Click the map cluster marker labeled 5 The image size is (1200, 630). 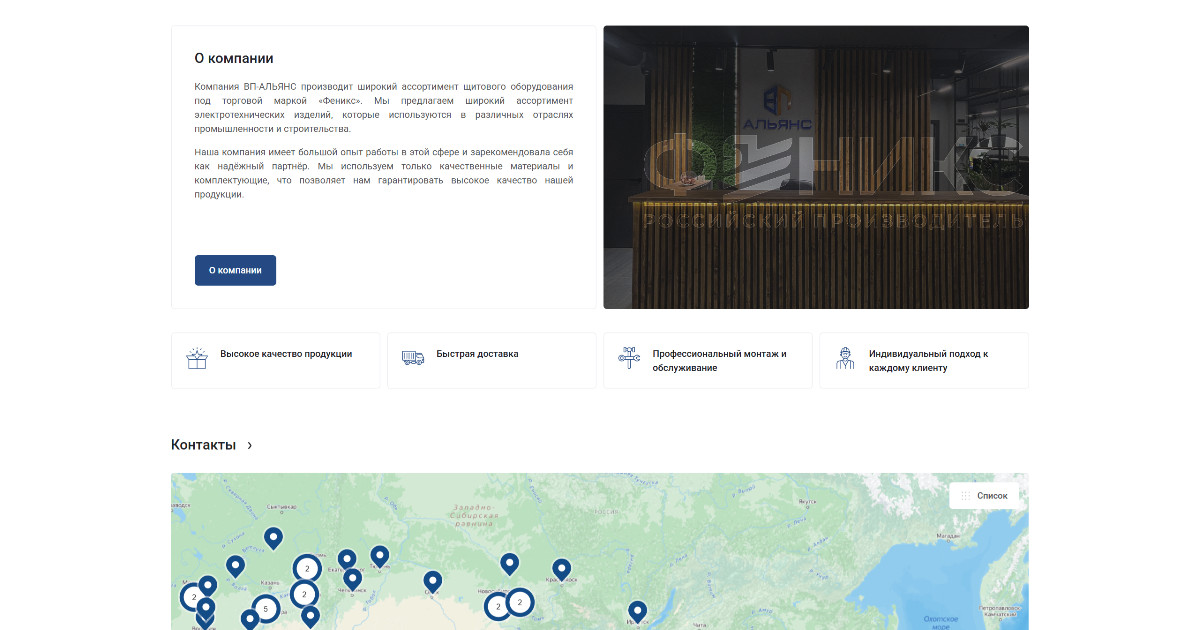265,608
